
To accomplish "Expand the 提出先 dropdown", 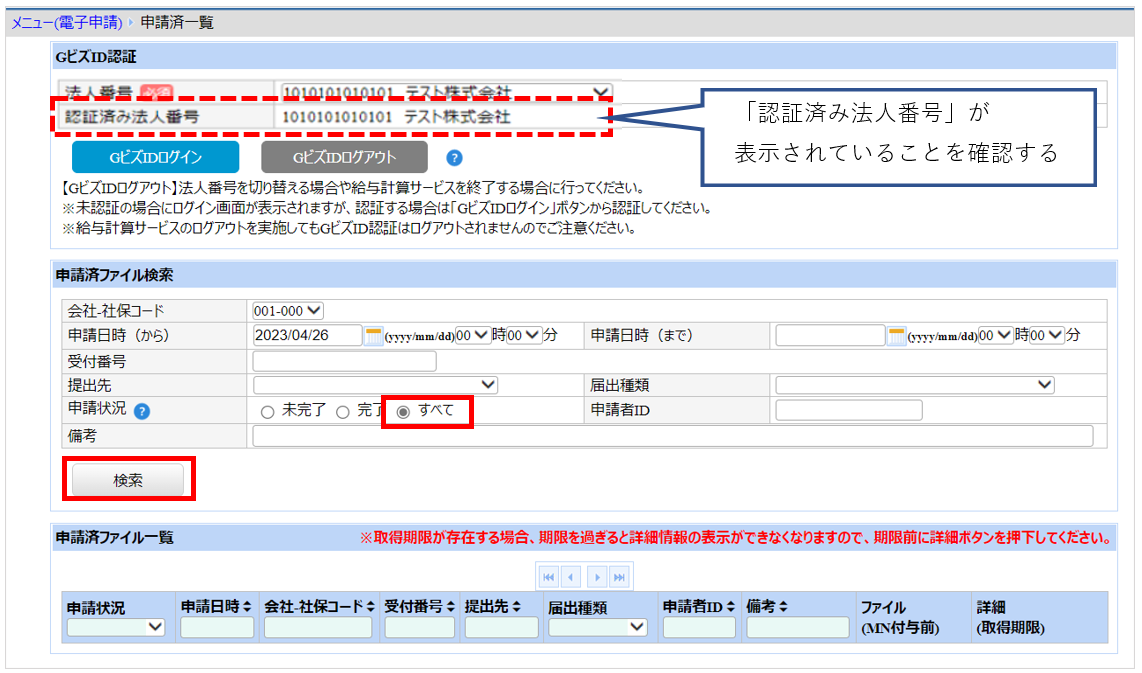I will [375, 385].
